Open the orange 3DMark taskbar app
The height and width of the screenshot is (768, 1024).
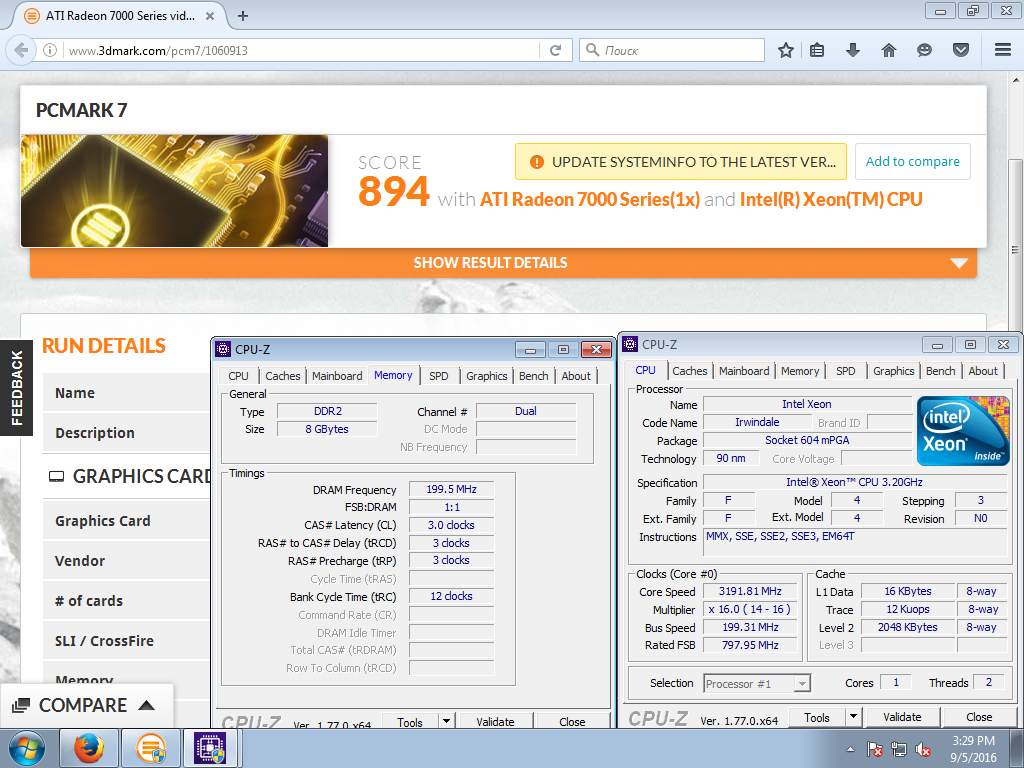pos(151,748)
